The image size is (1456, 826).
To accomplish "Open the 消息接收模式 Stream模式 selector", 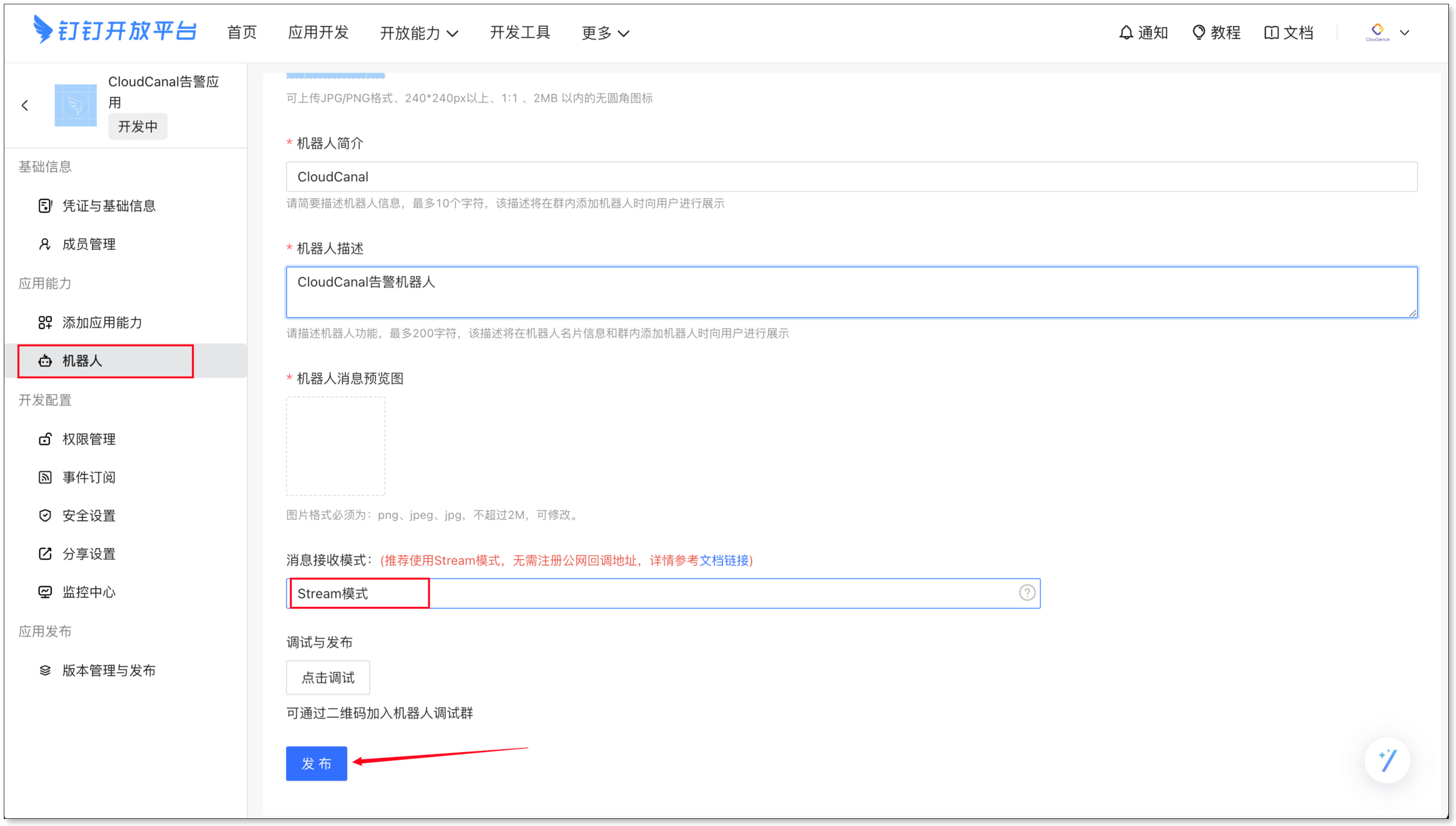I will point(652,593).
